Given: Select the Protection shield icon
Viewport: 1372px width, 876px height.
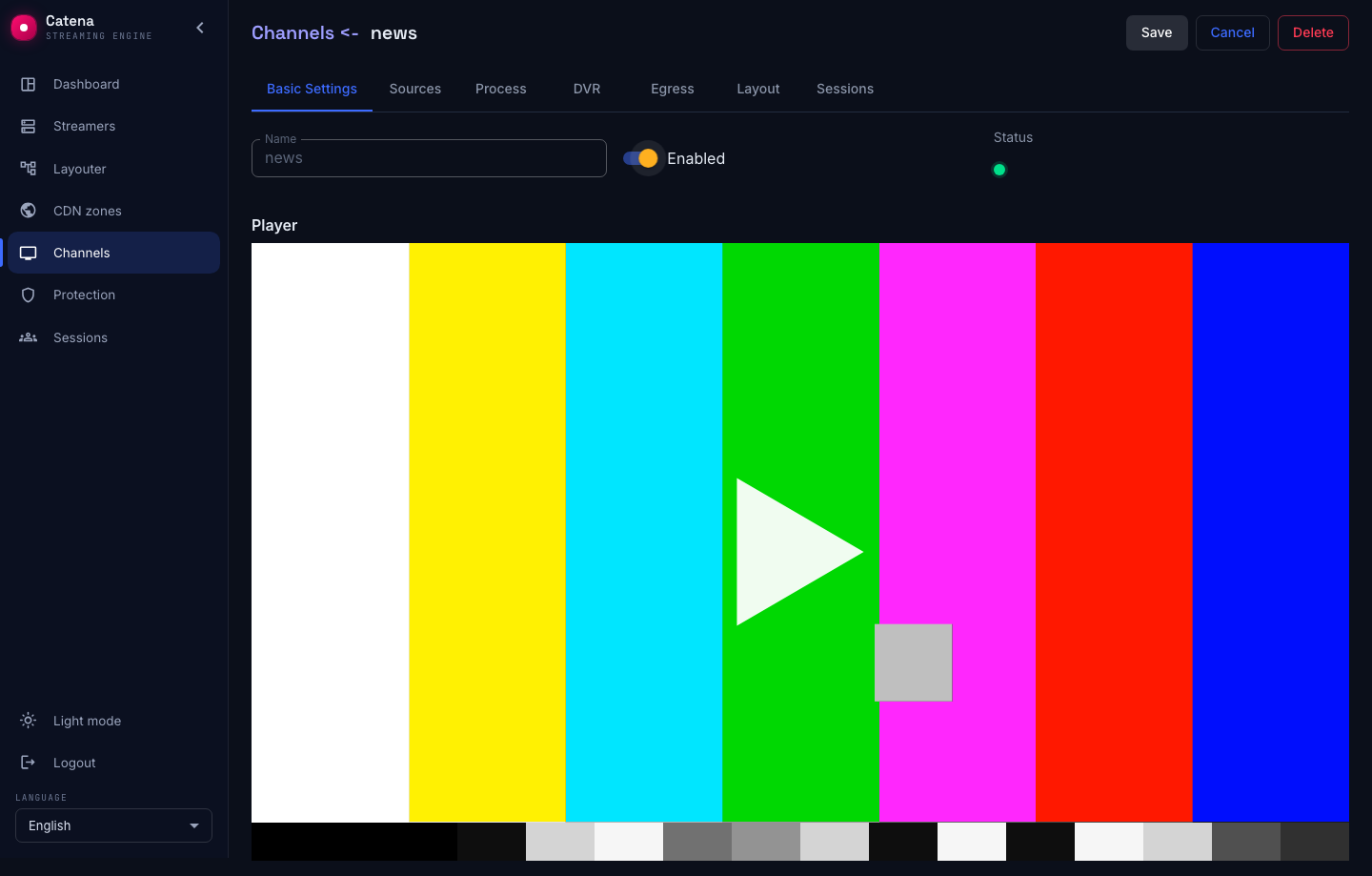Looking at the screenshot, I should coord(29,295).
